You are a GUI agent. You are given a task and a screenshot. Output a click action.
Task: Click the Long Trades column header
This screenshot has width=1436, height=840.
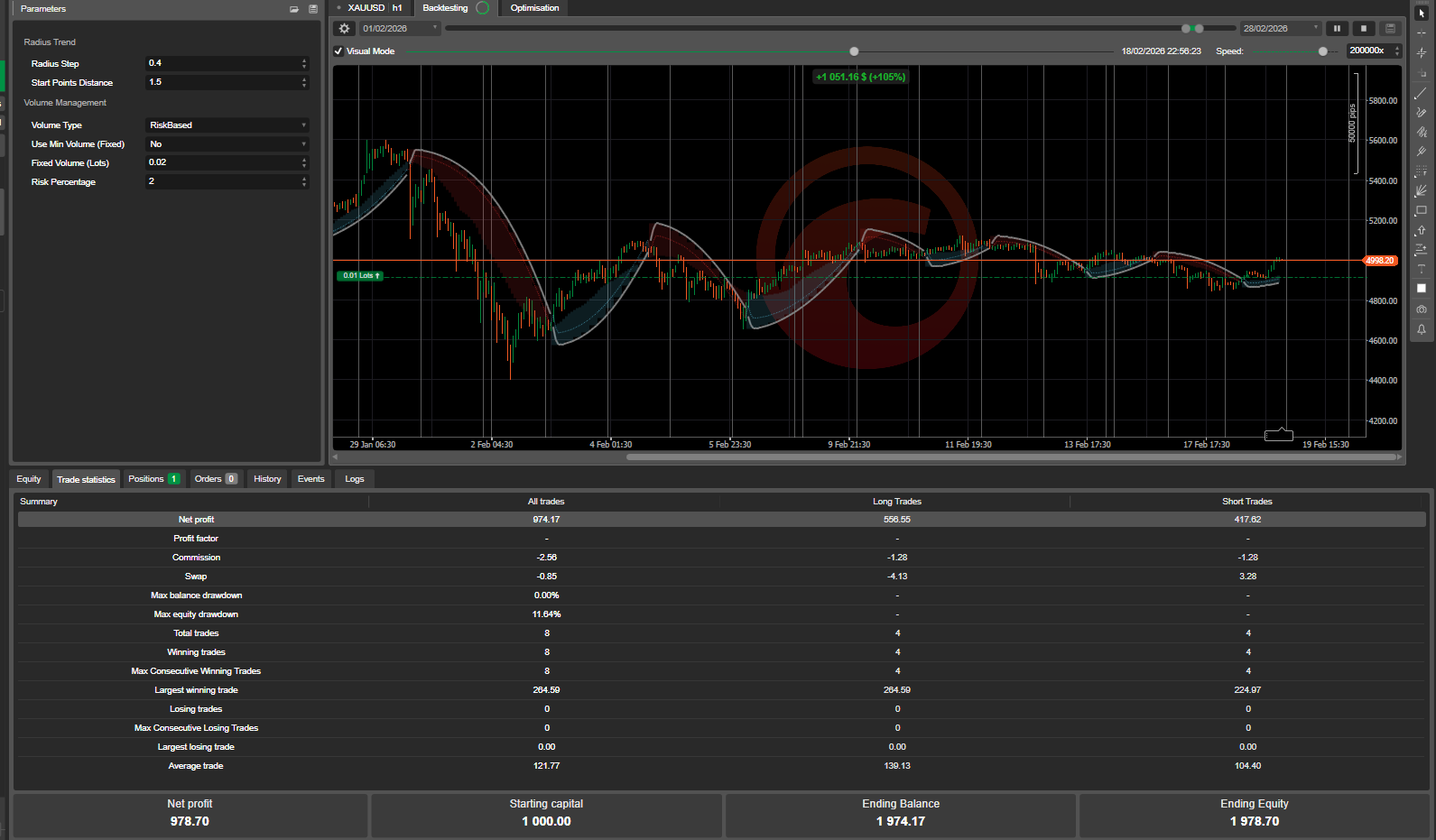[897, 502]
